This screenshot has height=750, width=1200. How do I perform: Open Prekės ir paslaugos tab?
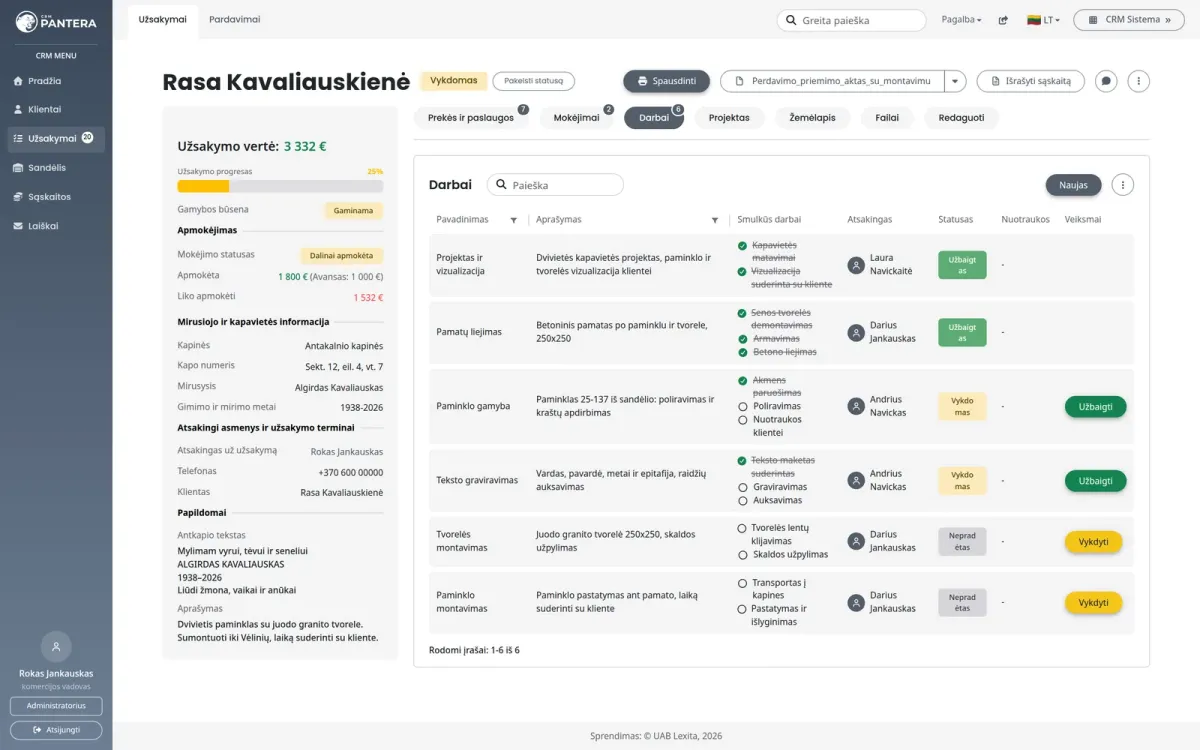(x=471, y=118)
